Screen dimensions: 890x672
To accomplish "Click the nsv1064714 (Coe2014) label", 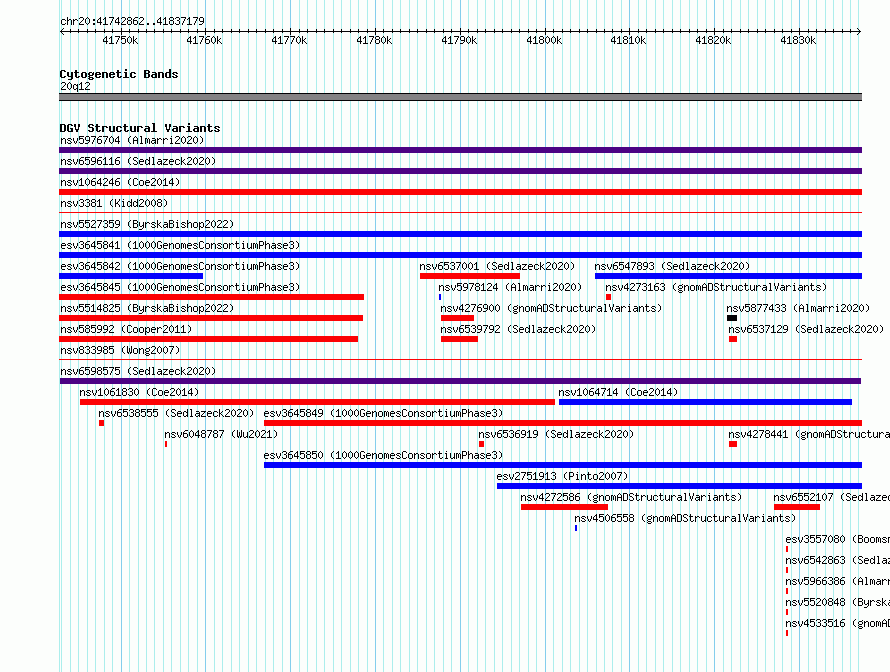I will tap(618, 392).
